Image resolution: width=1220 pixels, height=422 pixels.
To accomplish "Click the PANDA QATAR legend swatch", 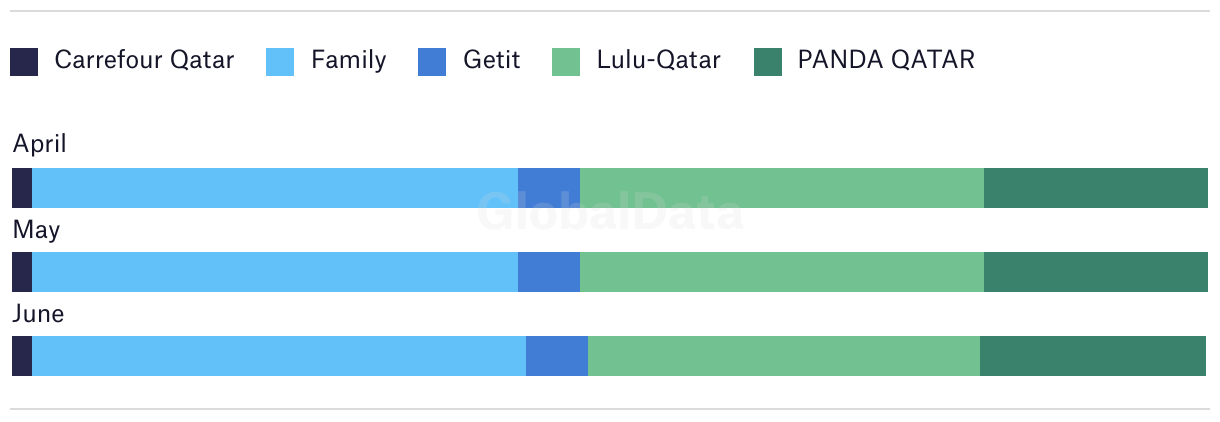I will 767,62.
